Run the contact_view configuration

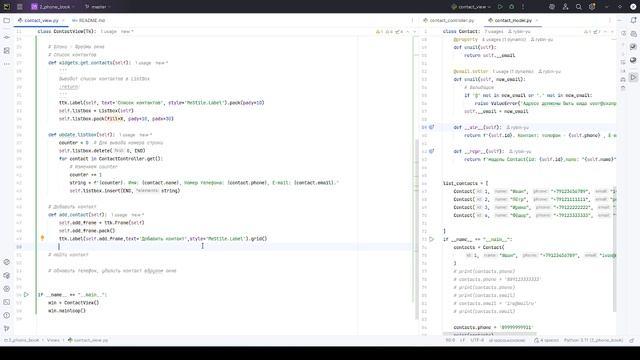pos(500,7)
